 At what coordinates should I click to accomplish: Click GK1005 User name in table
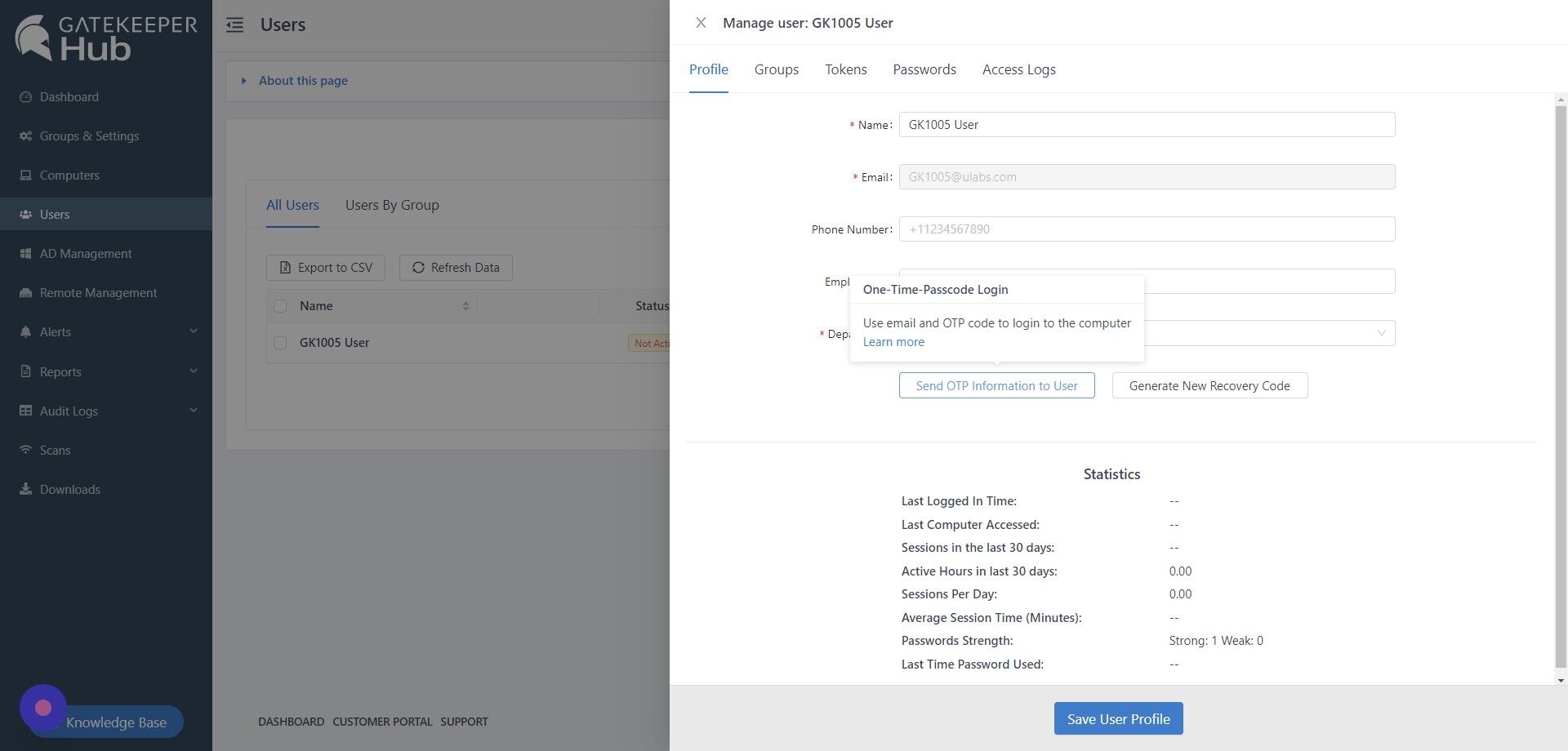pos(334,343)
